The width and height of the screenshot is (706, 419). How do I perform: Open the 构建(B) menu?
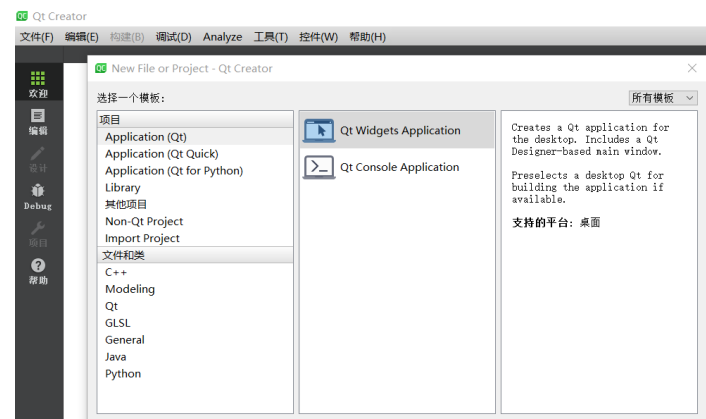pos(127,37)
